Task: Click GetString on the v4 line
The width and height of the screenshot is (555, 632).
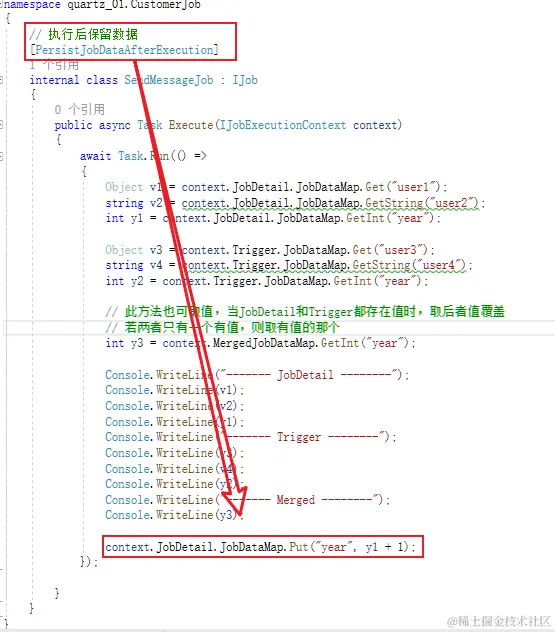Action: pos(382,265)
